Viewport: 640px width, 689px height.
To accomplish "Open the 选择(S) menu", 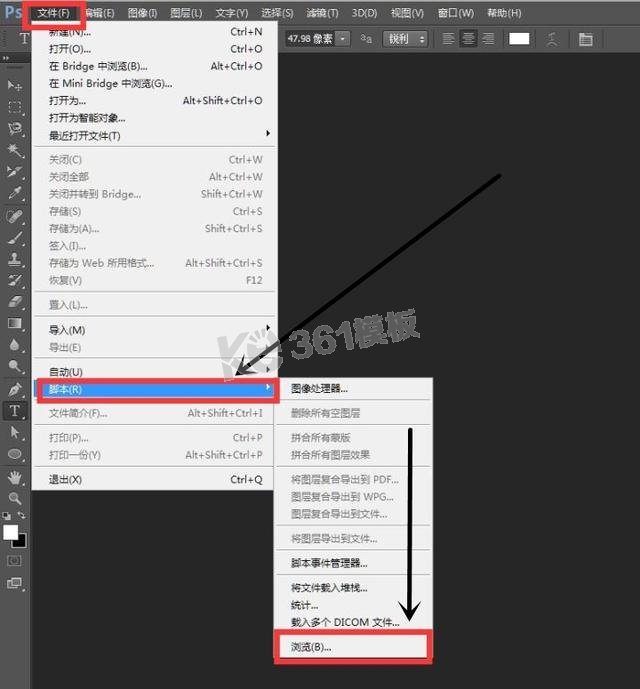I will (277, 13).
